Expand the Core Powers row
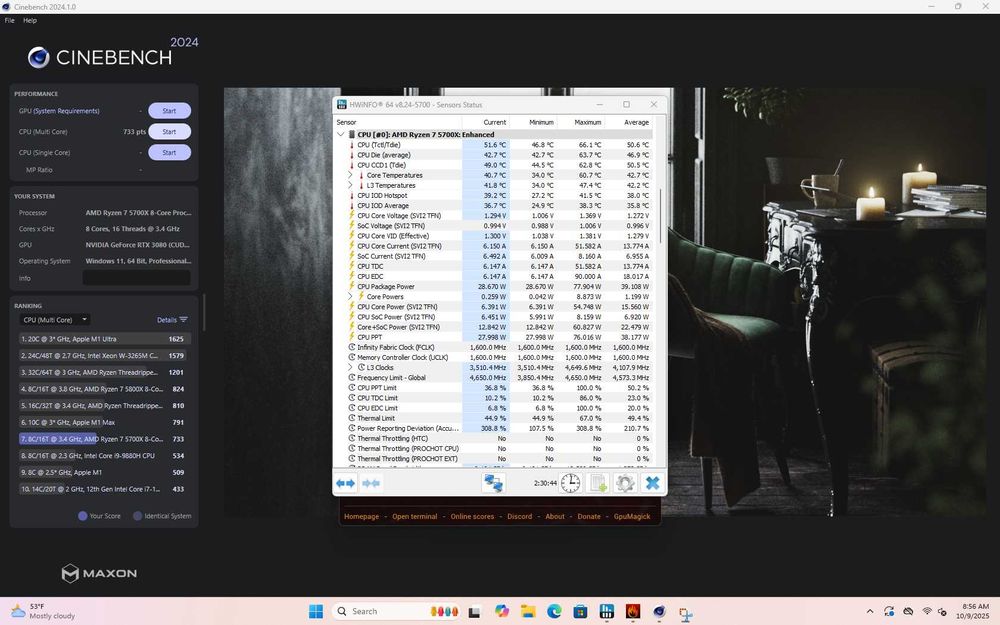This screenshot has height=625, width=1000. point(350,297)
